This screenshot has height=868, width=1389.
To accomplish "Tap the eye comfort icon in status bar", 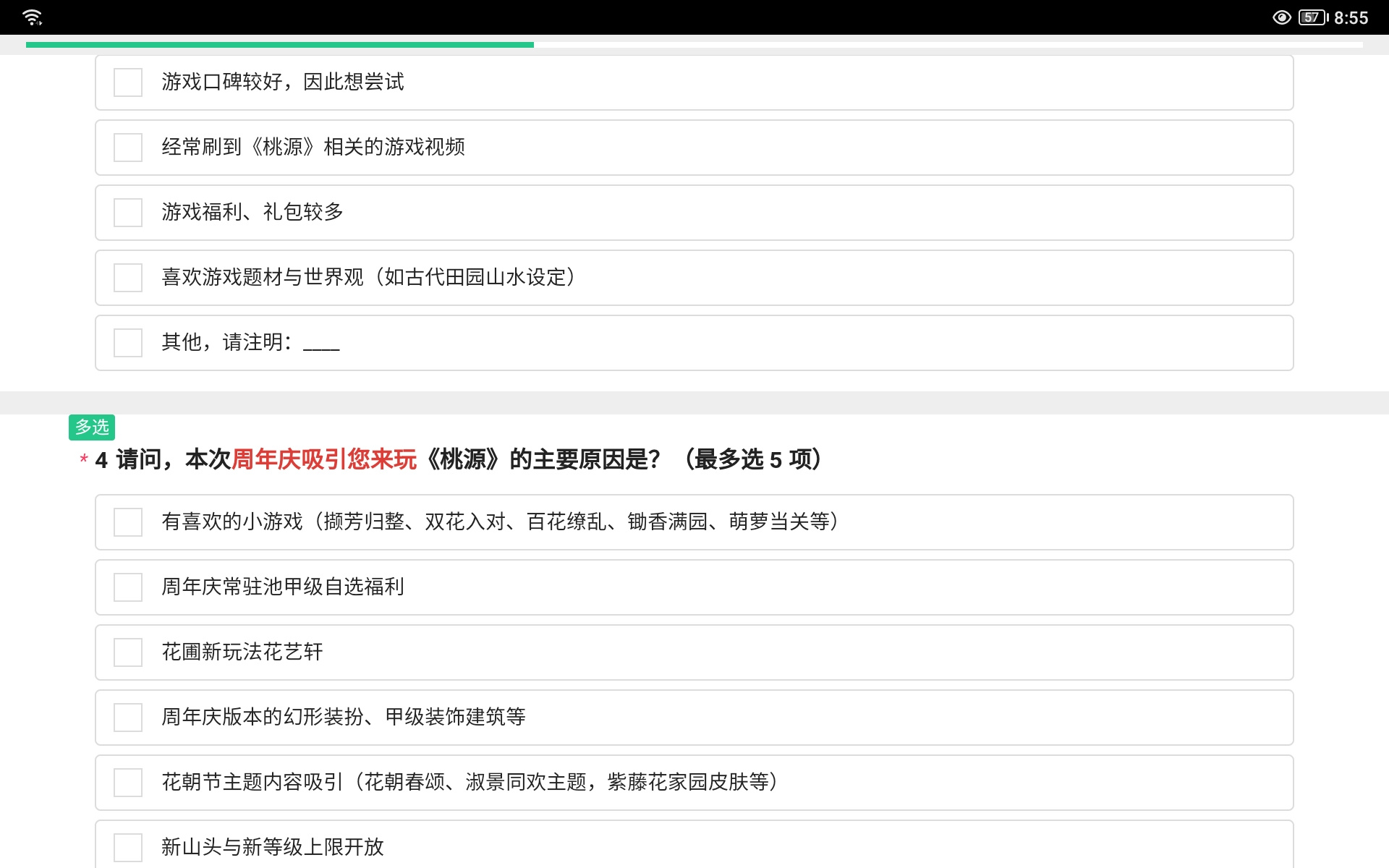I will [1282, 17].
